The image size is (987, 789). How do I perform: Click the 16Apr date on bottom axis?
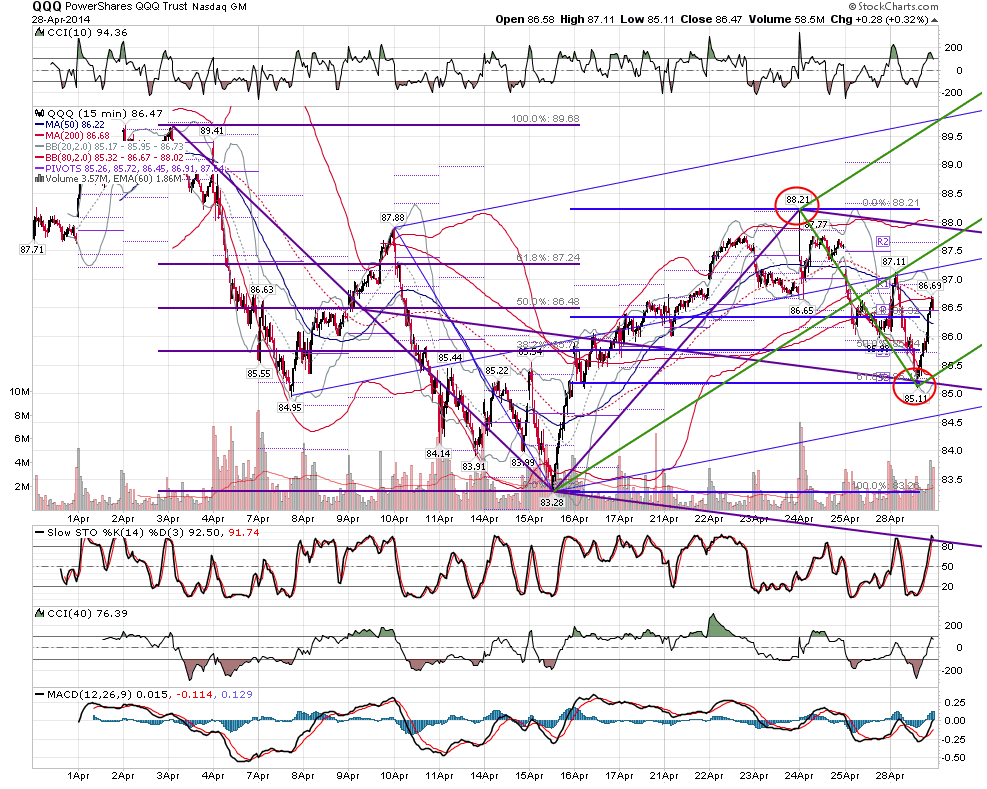(574, 776)
